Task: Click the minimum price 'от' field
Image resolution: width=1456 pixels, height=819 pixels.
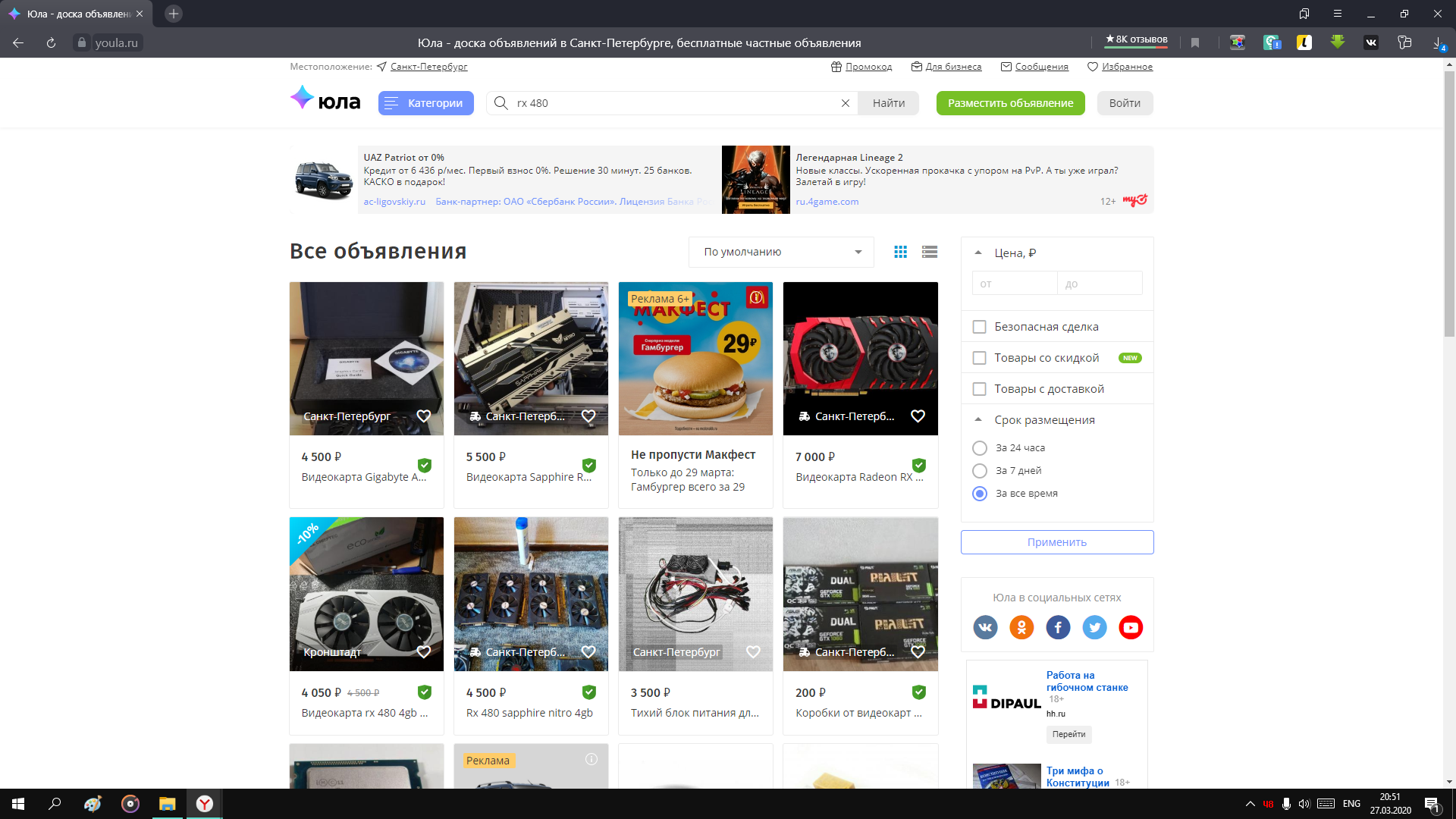Action: coord(1014,284)
